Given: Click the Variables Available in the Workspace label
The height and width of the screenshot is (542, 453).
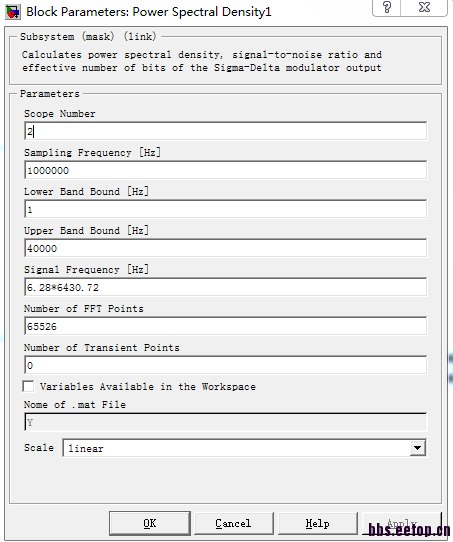Looking at the screenshot, I should point(148,386).
